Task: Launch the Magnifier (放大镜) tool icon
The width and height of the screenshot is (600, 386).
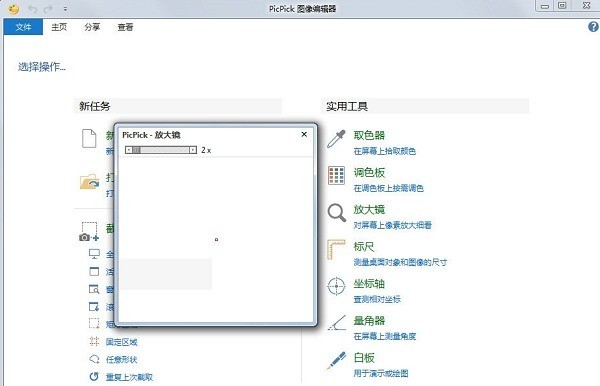Action: [337, 213]
